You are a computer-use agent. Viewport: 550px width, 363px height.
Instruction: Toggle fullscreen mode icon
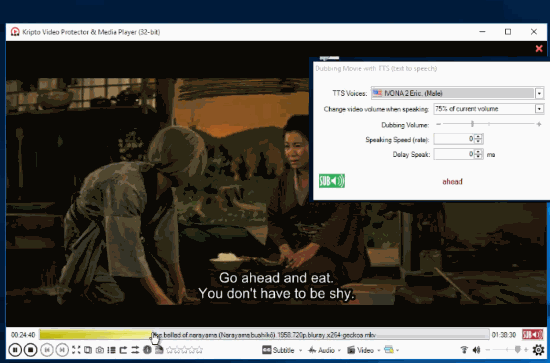[76, 350]
